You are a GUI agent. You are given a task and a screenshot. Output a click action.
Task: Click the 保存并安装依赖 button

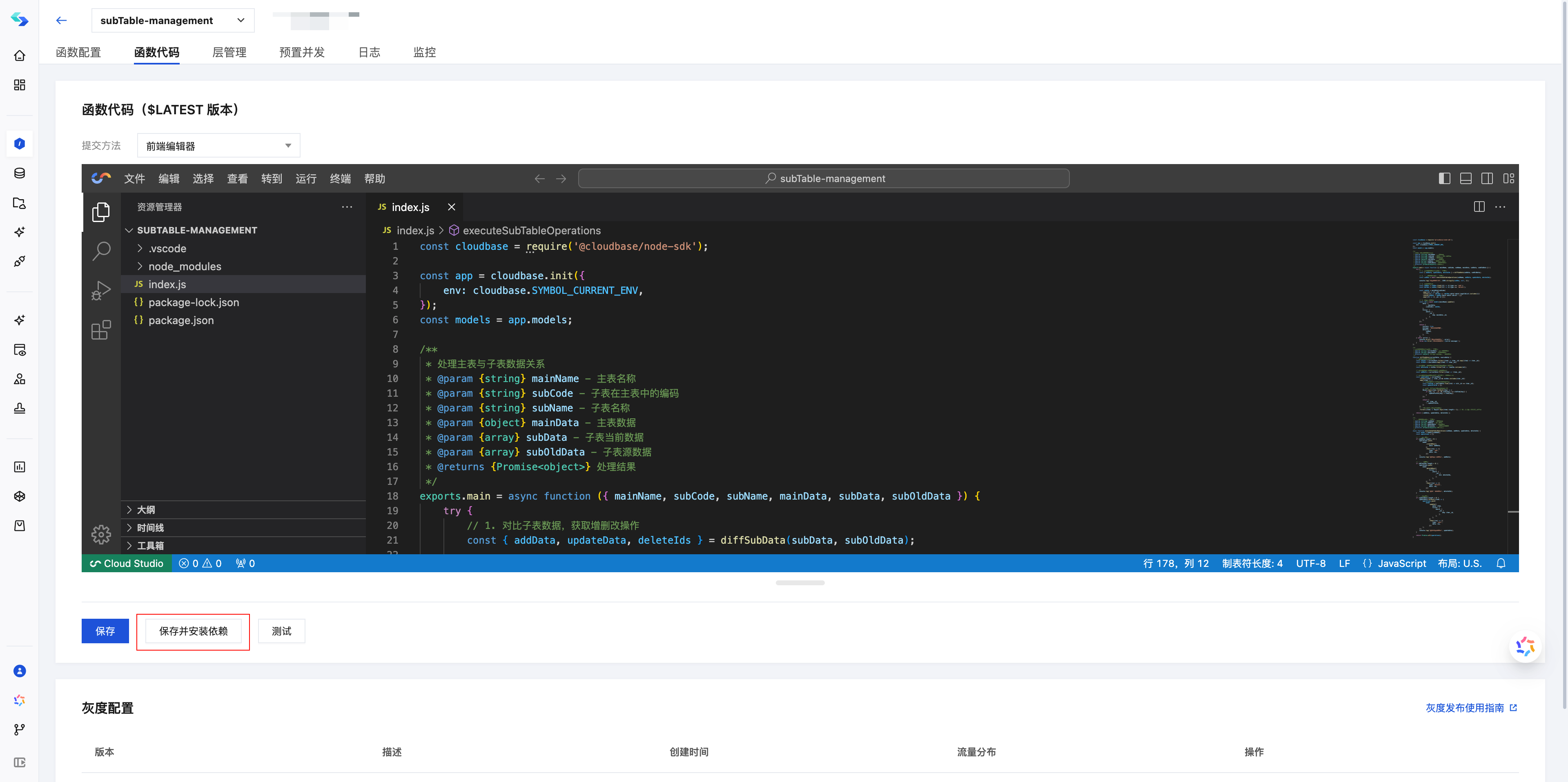194,631
